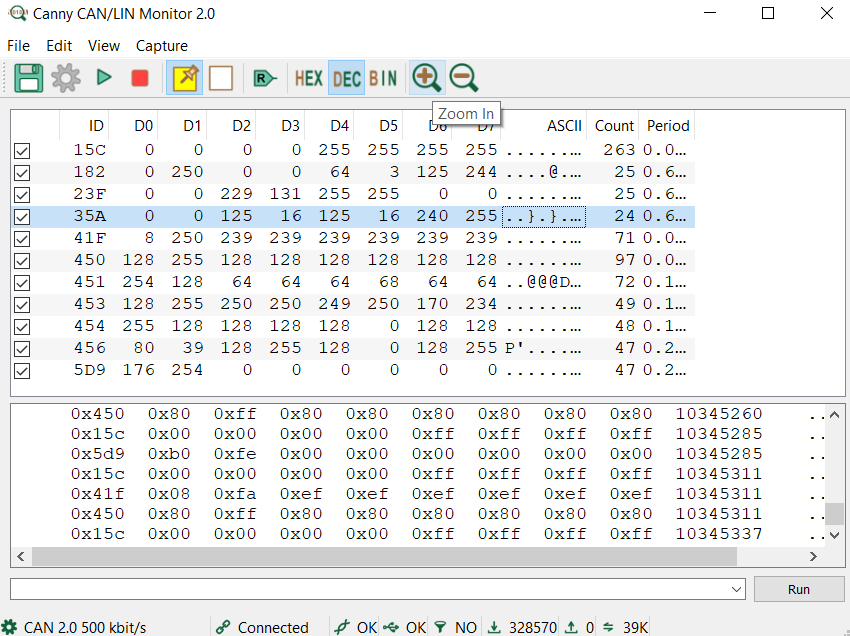The width and height of the screenshot is (850, 636).
Task: Click the ASCII column header
Action: [x=543, y=126]
